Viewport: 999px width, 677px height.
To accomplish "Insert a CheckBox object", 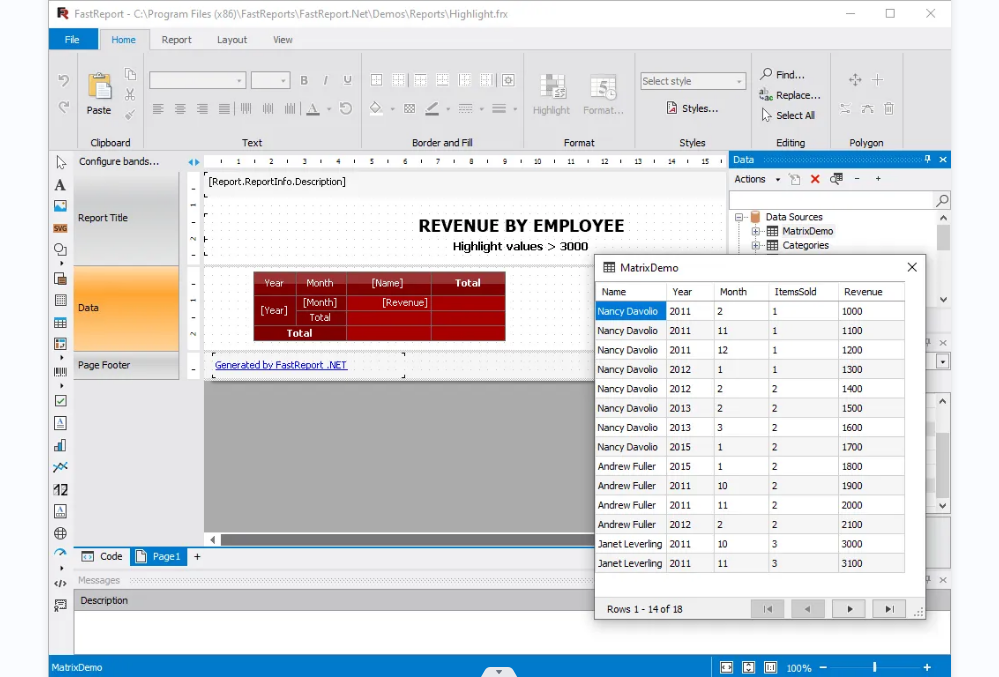I will (x=60, y=401).
